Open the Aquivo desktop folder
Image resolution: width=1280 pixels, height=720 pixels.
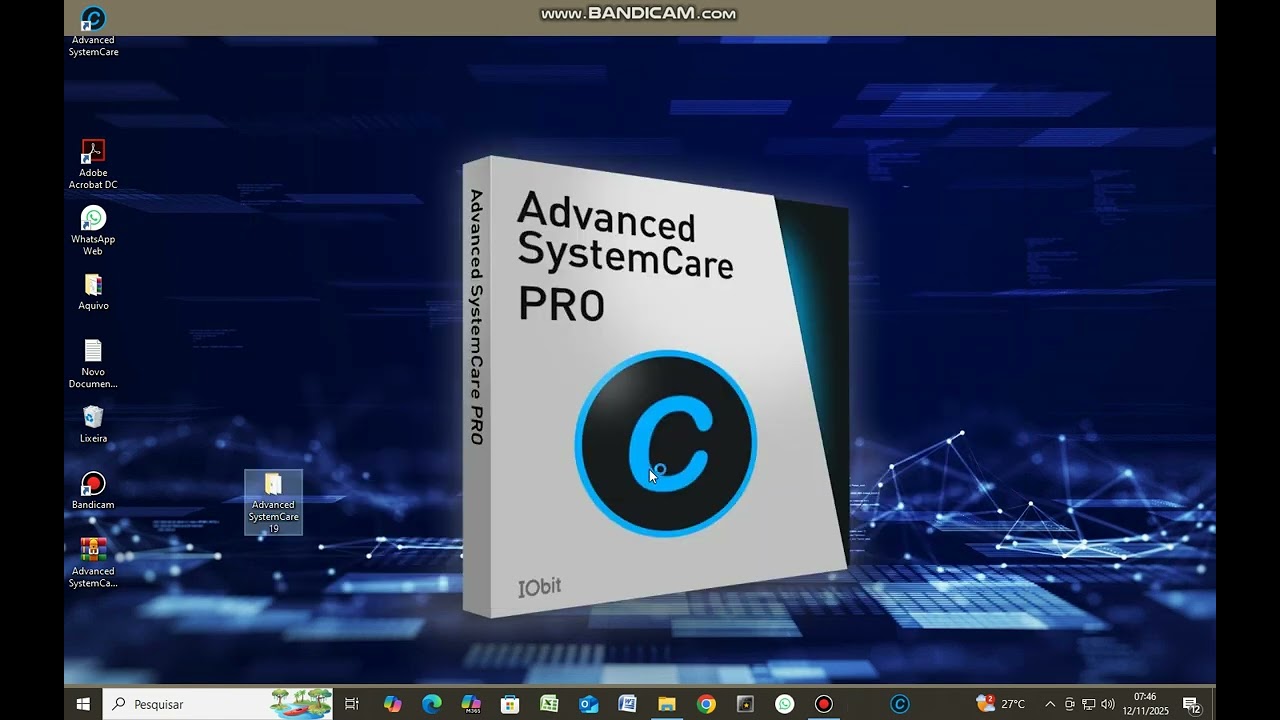click(x=93, y=292)
